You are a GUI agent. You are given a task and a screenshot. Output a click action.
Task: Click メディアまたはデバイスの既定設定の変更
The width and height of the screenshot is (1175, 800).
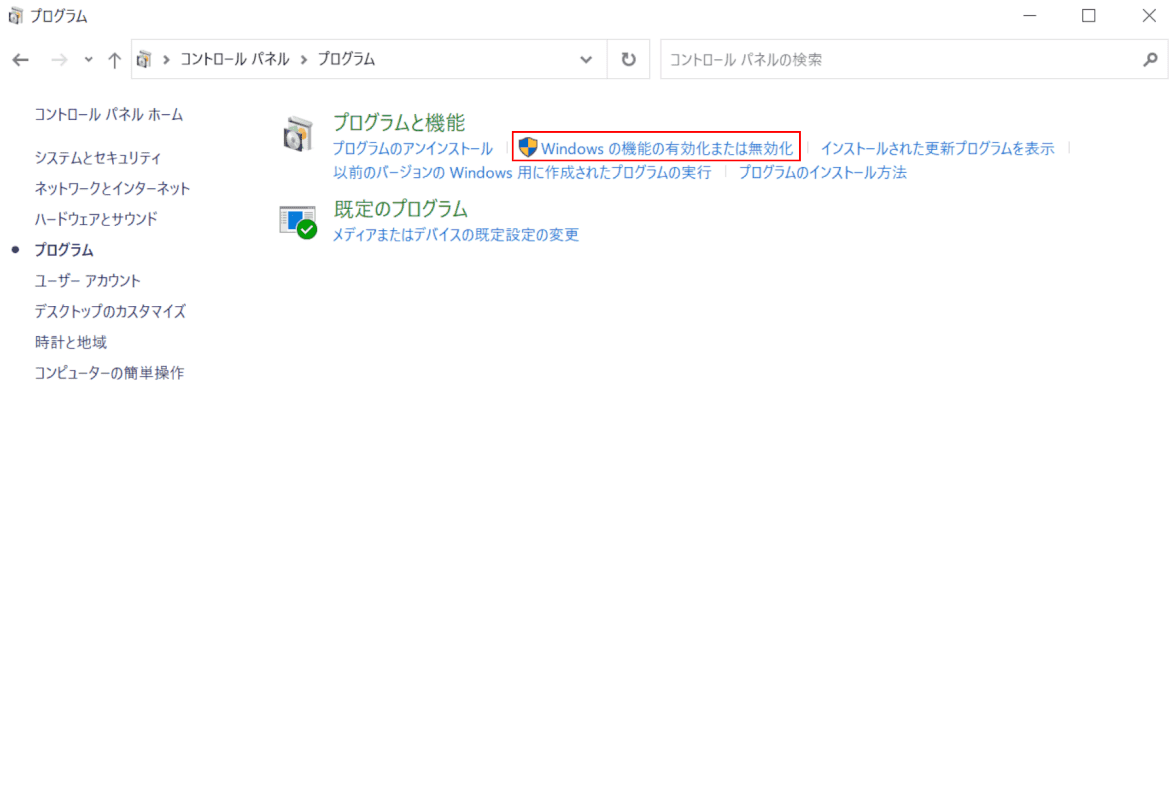[456, 235]
